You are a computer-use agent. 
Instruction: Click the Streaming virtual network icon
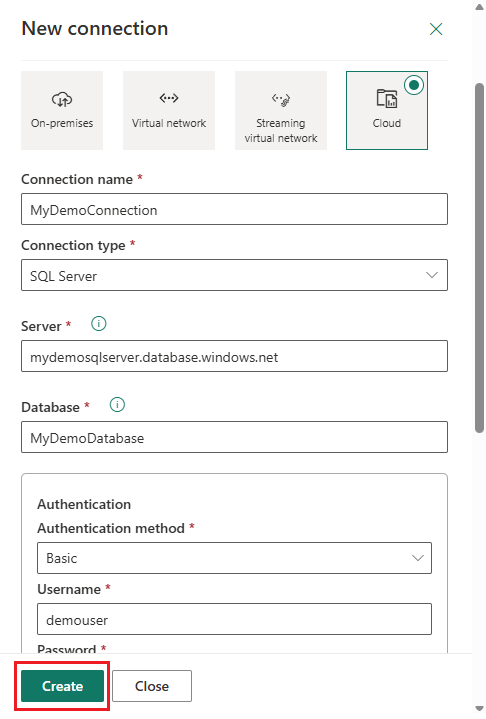pos(281,99)
